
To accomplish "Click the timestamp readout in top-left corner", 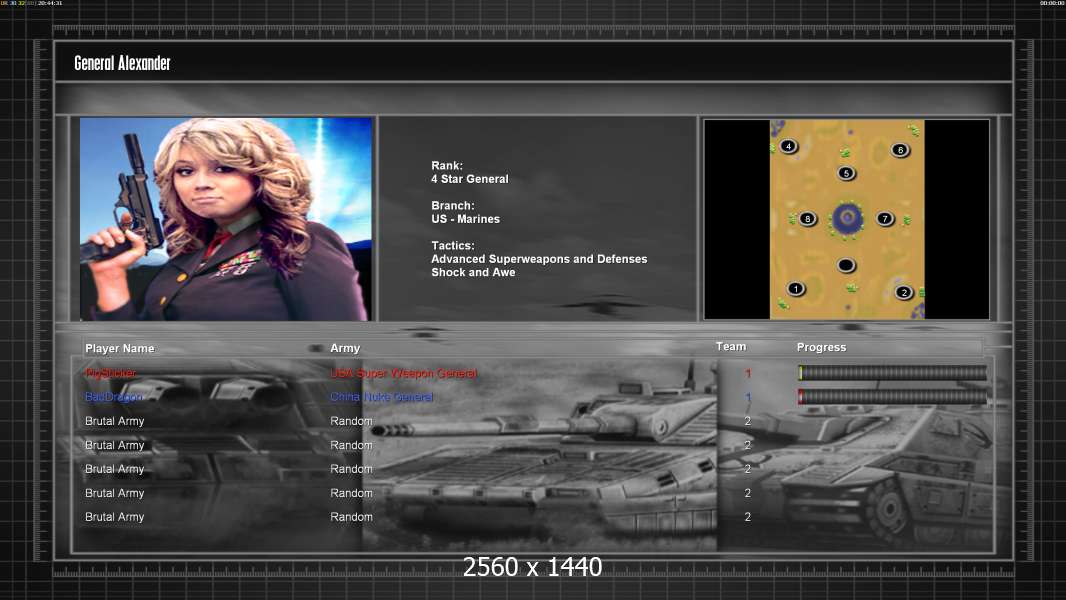I will tap(32, 3).
